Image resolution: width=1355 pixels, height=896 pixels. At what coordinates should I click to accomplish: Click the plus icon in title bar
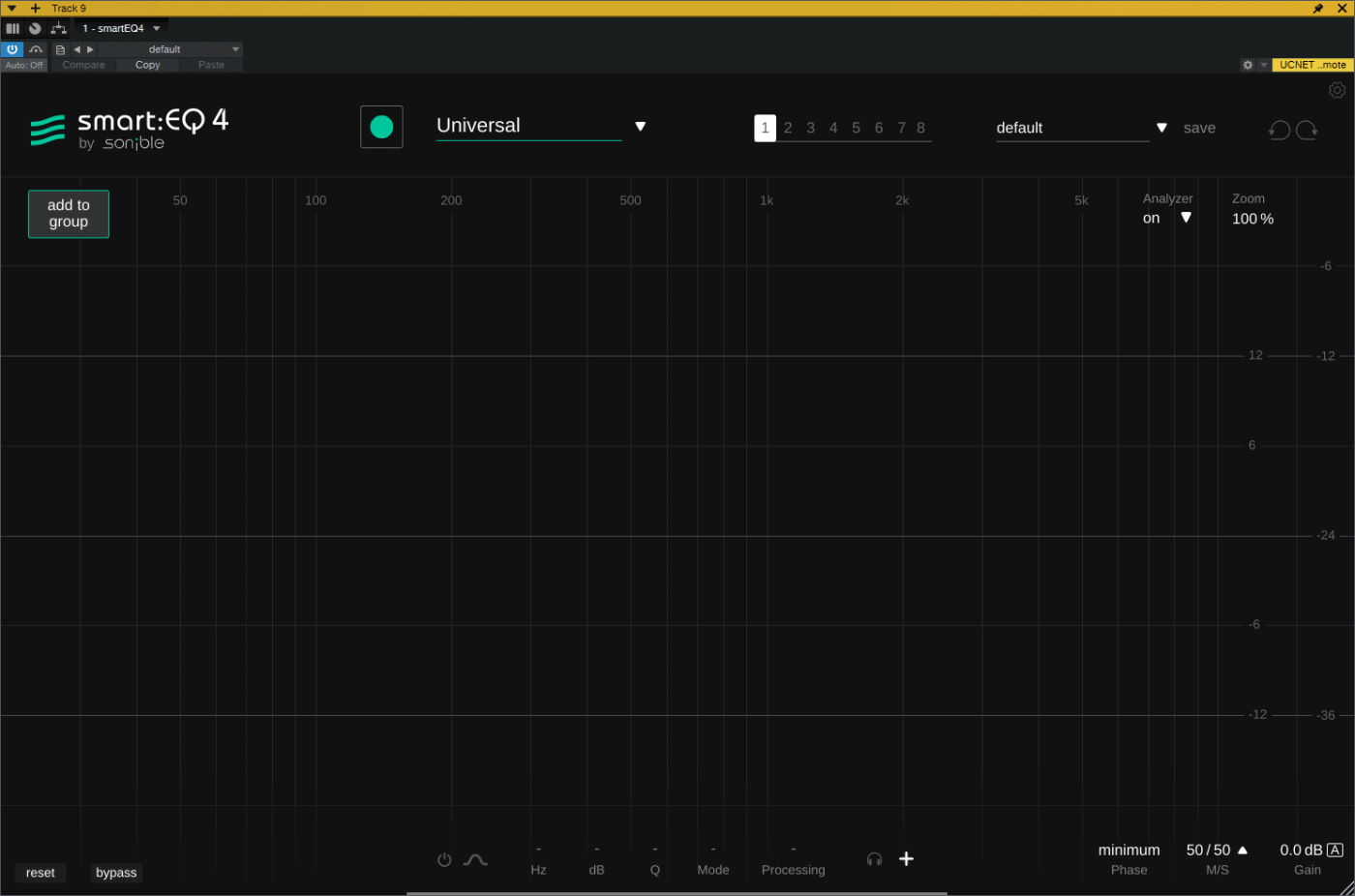coord(35,8)
